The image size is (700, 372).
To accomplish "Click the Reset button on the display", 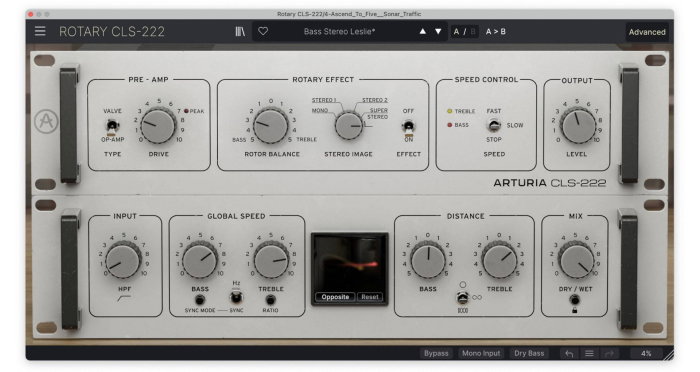I will click(x=370, y=297).
